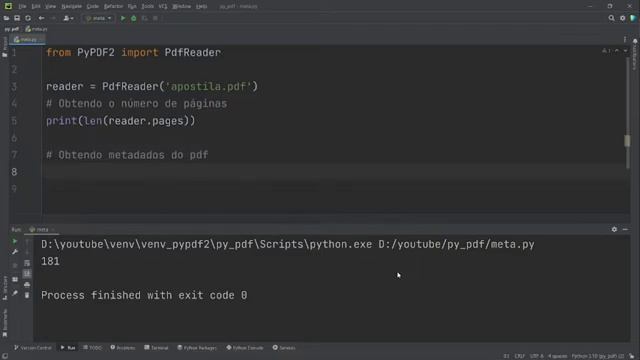This screenshot has height=360, width=640.
Task: Open Python Packages tool window
Action: tap(197, 348)
